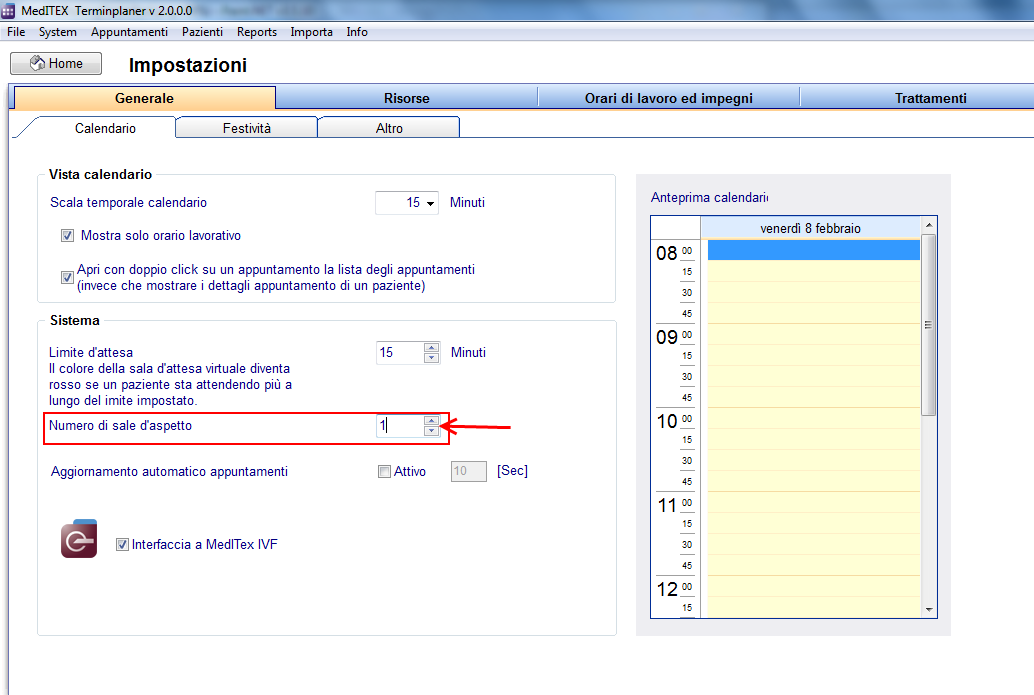Open the Festività sub-tab
The width and height of the screenshot is (1034, 695).
247,128
